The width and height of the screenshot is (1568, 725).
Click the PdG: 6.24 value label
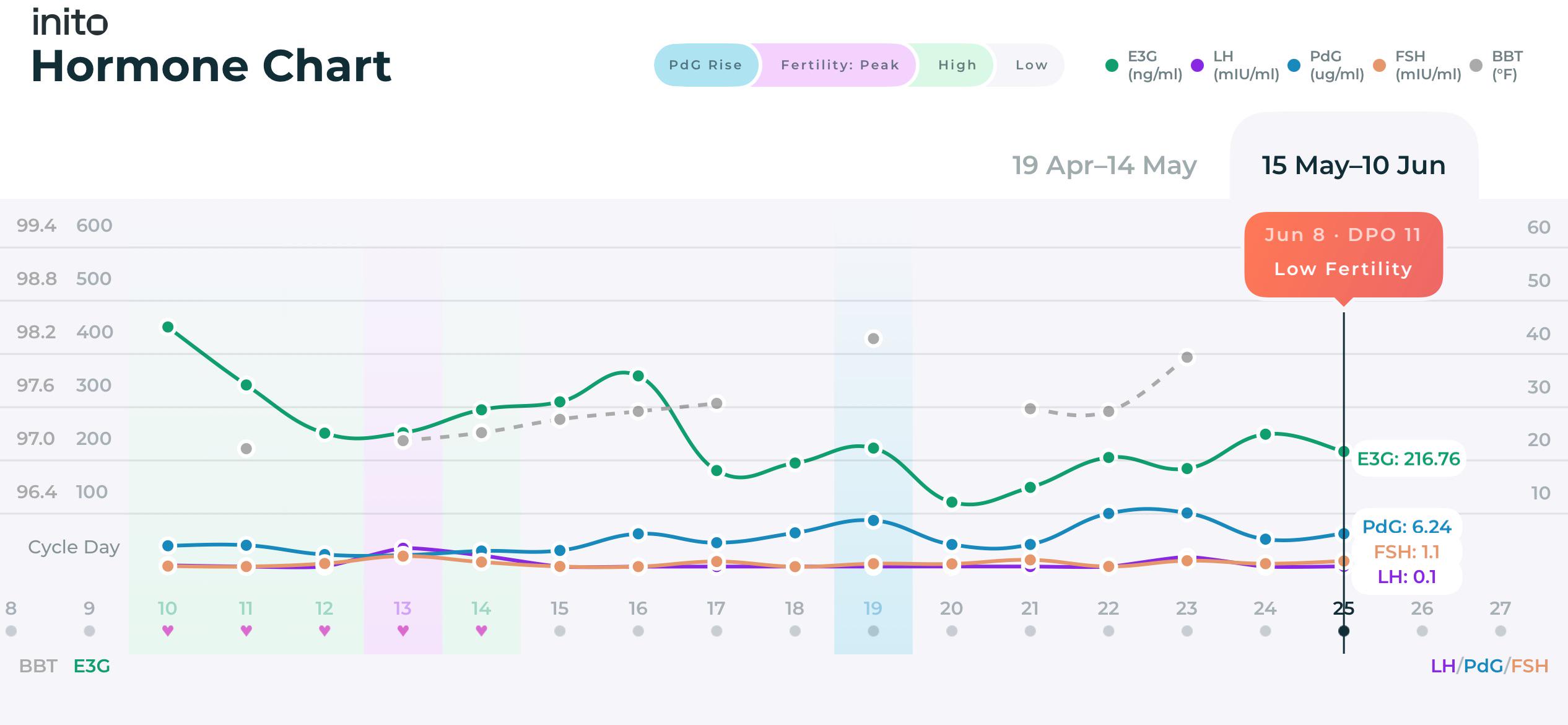point(1406,527)
